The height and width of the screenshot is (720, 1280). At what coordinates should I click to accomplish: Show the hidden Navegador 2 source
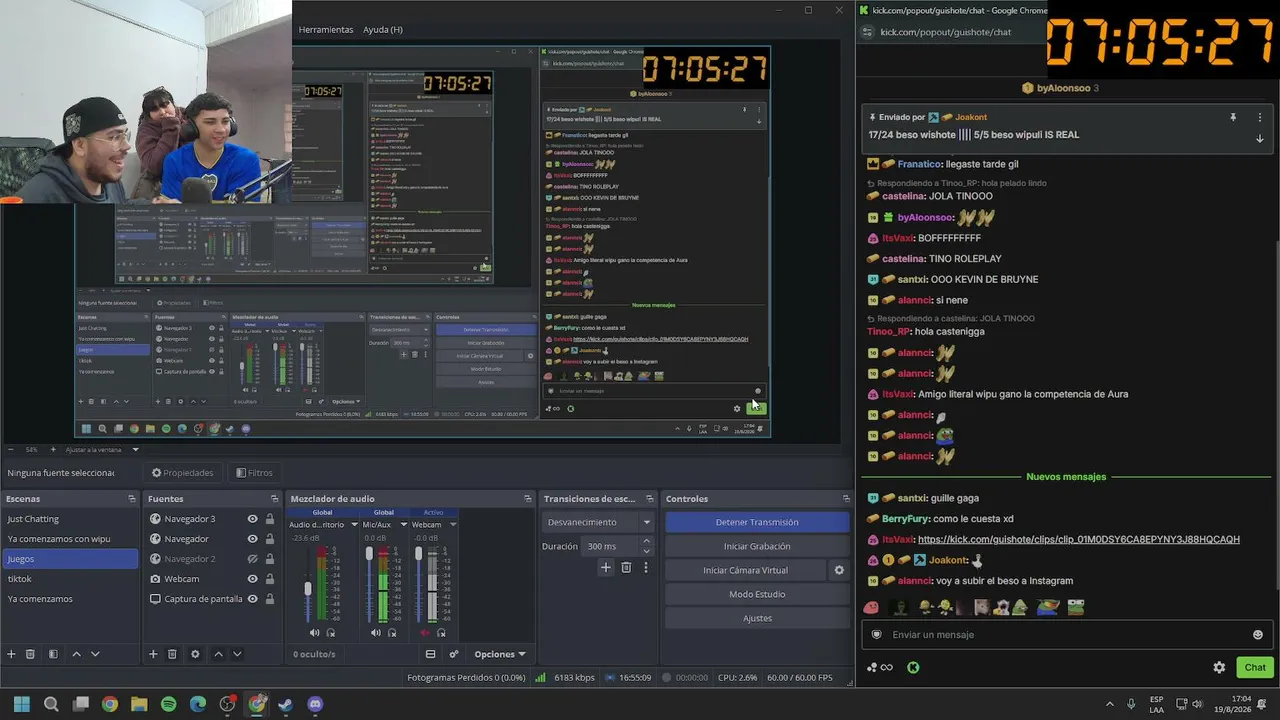(253, 559)
